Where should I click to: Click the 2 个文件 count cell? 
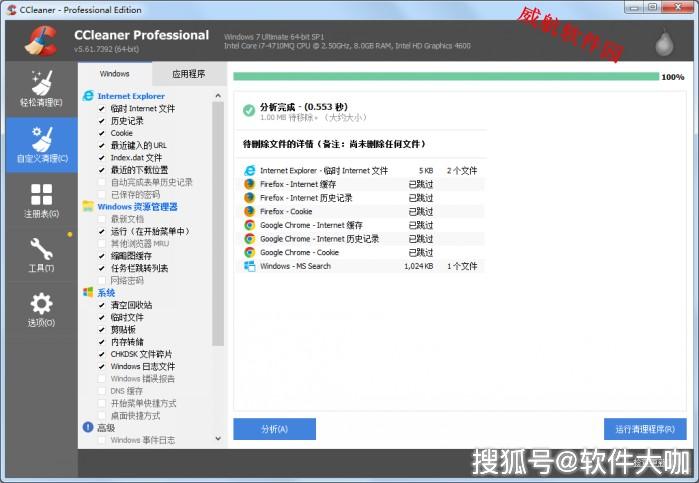[x=462, y=170]
